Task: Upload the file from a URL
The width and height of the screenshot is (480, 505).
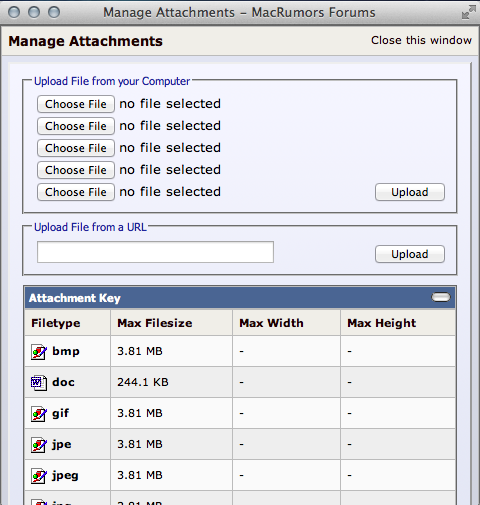Action: tap(410, 254)
